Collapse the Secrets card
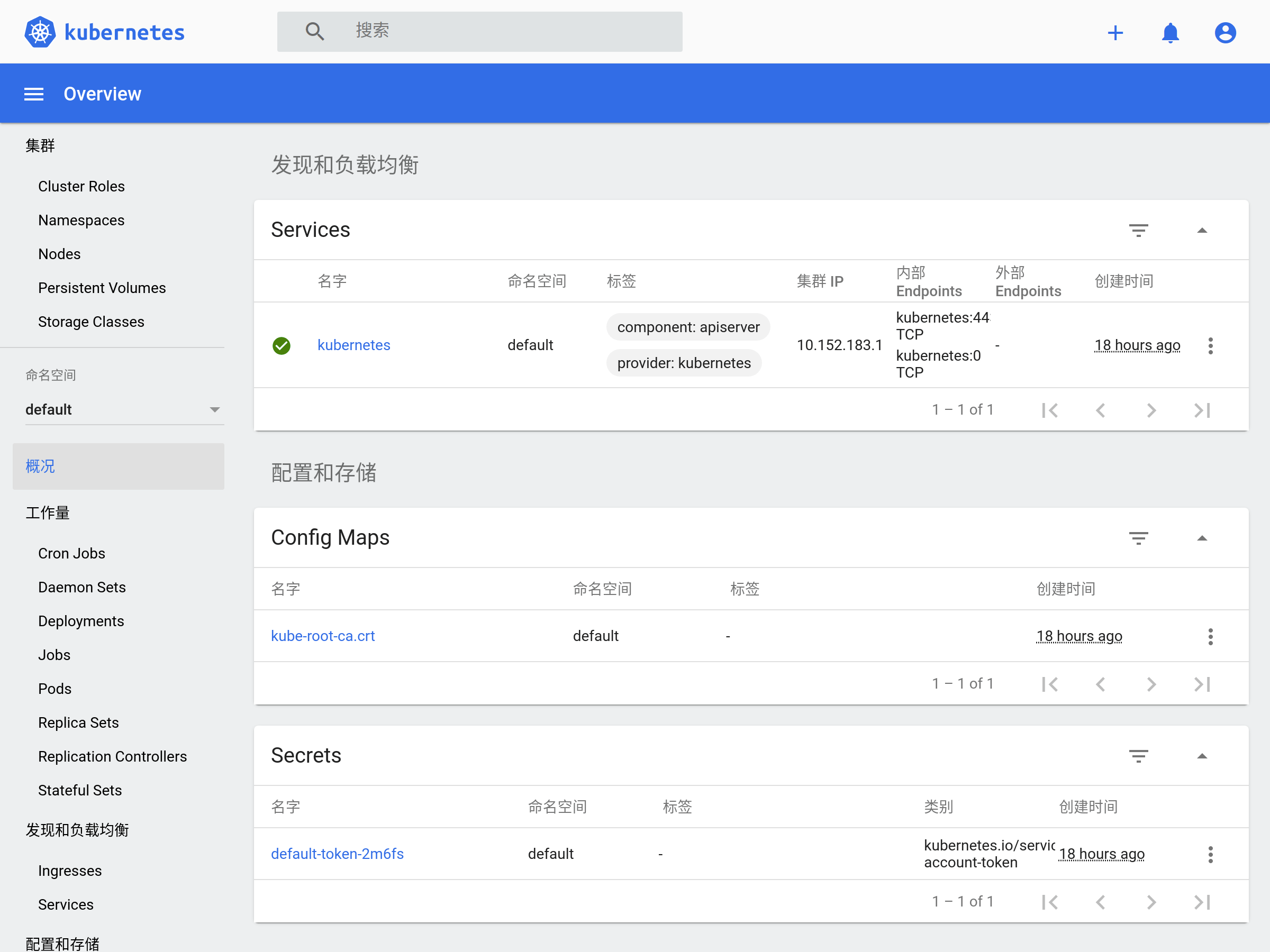The height and width of the screenshot is (952, 1270). [x=1202, y=756]
